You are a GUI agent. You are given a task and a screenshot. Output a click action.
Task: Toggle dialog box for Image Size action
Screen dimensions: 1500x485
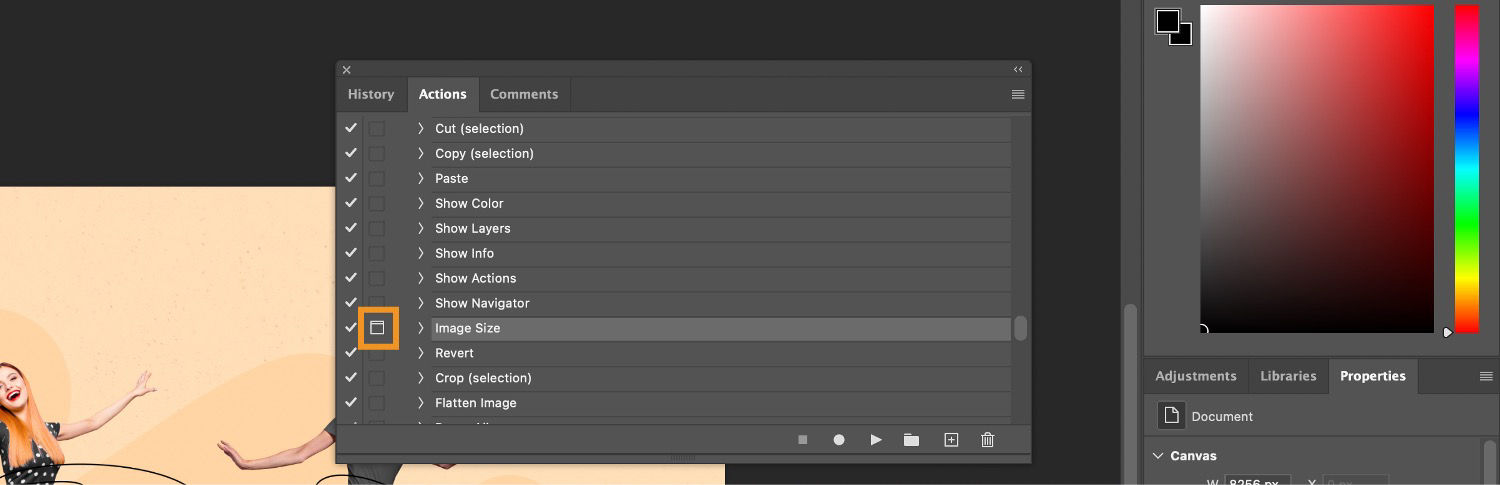(377, 328)
